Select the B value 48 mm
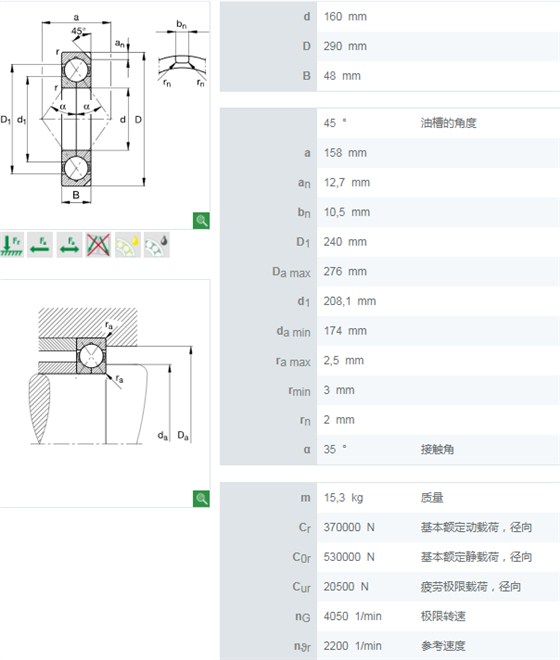 [342, 76]
